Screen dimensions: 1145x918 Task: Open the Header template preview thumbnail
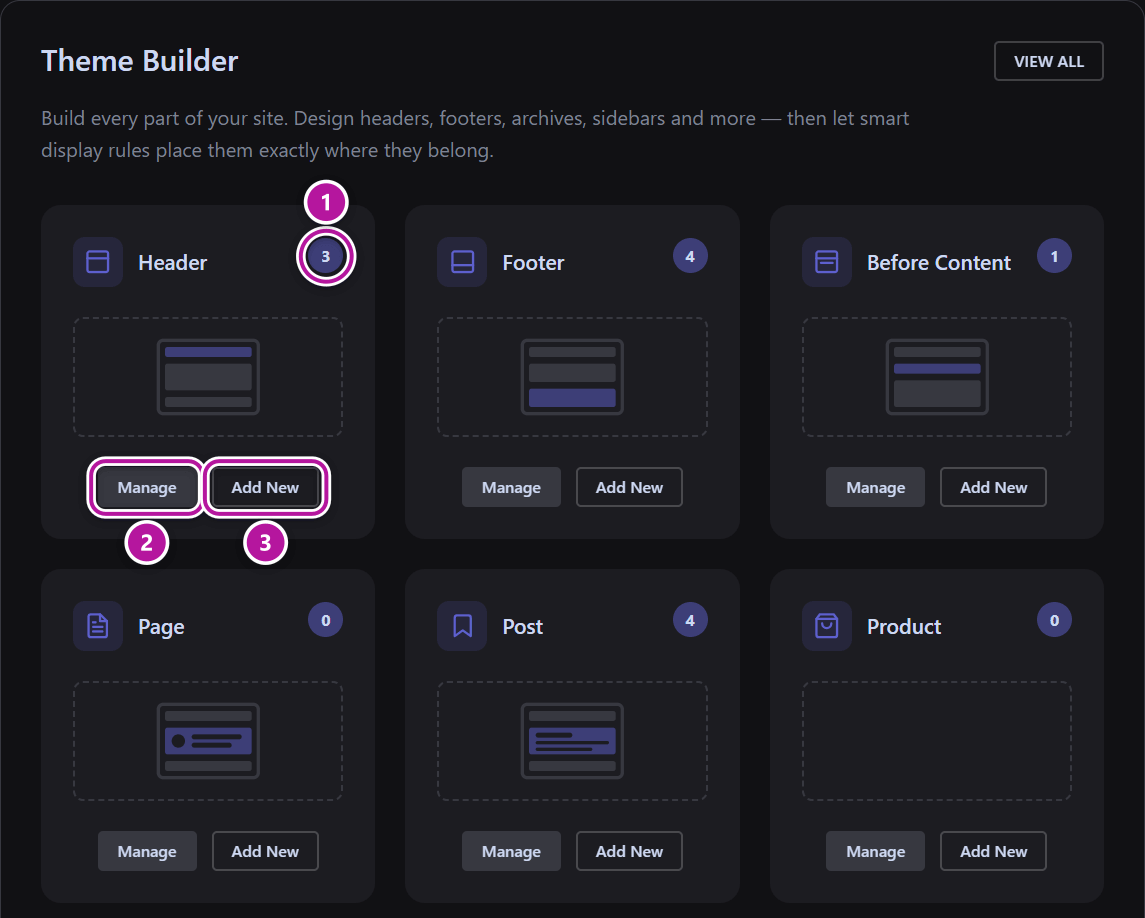coord(208,377)
